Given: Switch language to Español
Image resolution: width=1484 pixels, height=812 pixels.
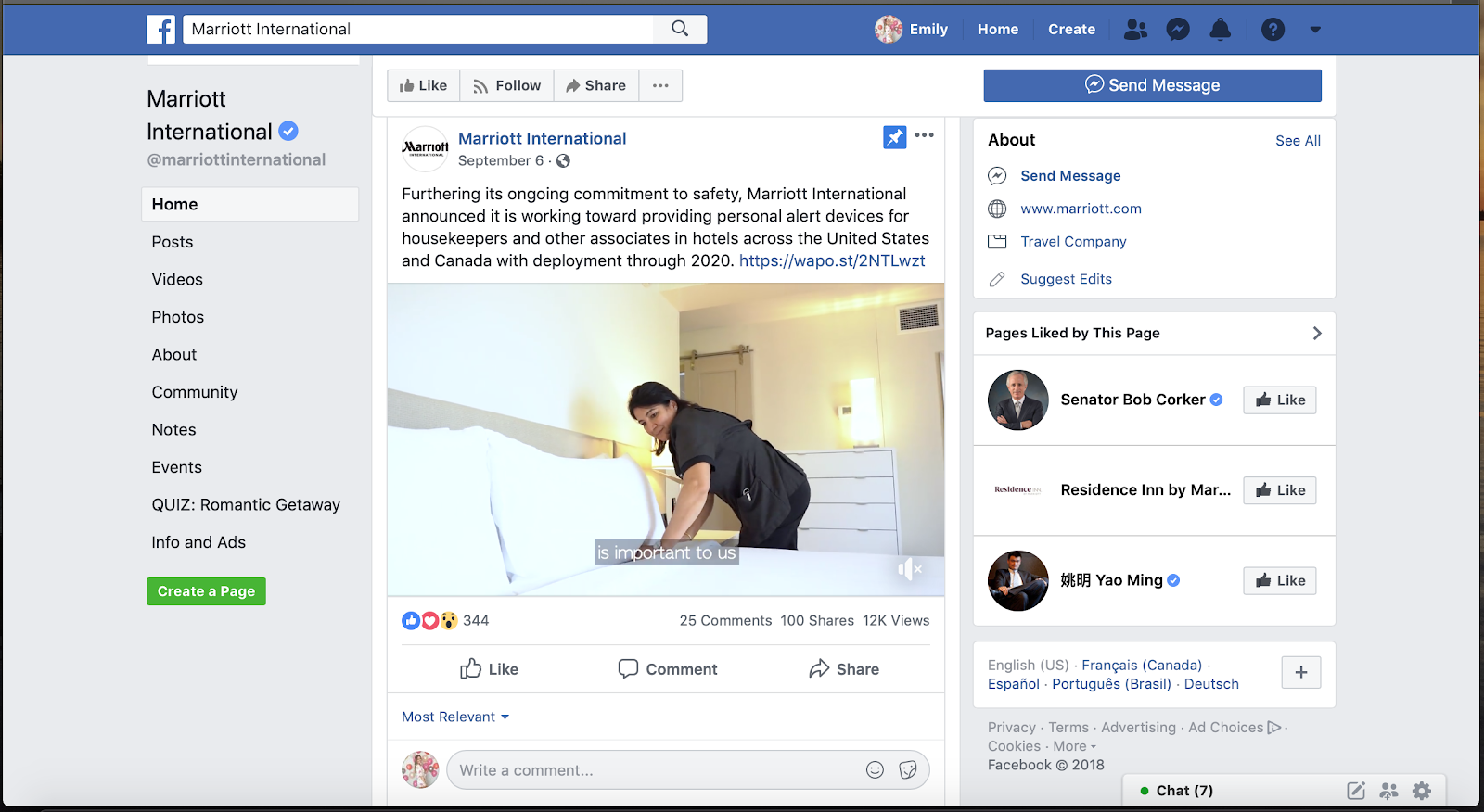Looking at the screenshot, I should click(1014, 684).
